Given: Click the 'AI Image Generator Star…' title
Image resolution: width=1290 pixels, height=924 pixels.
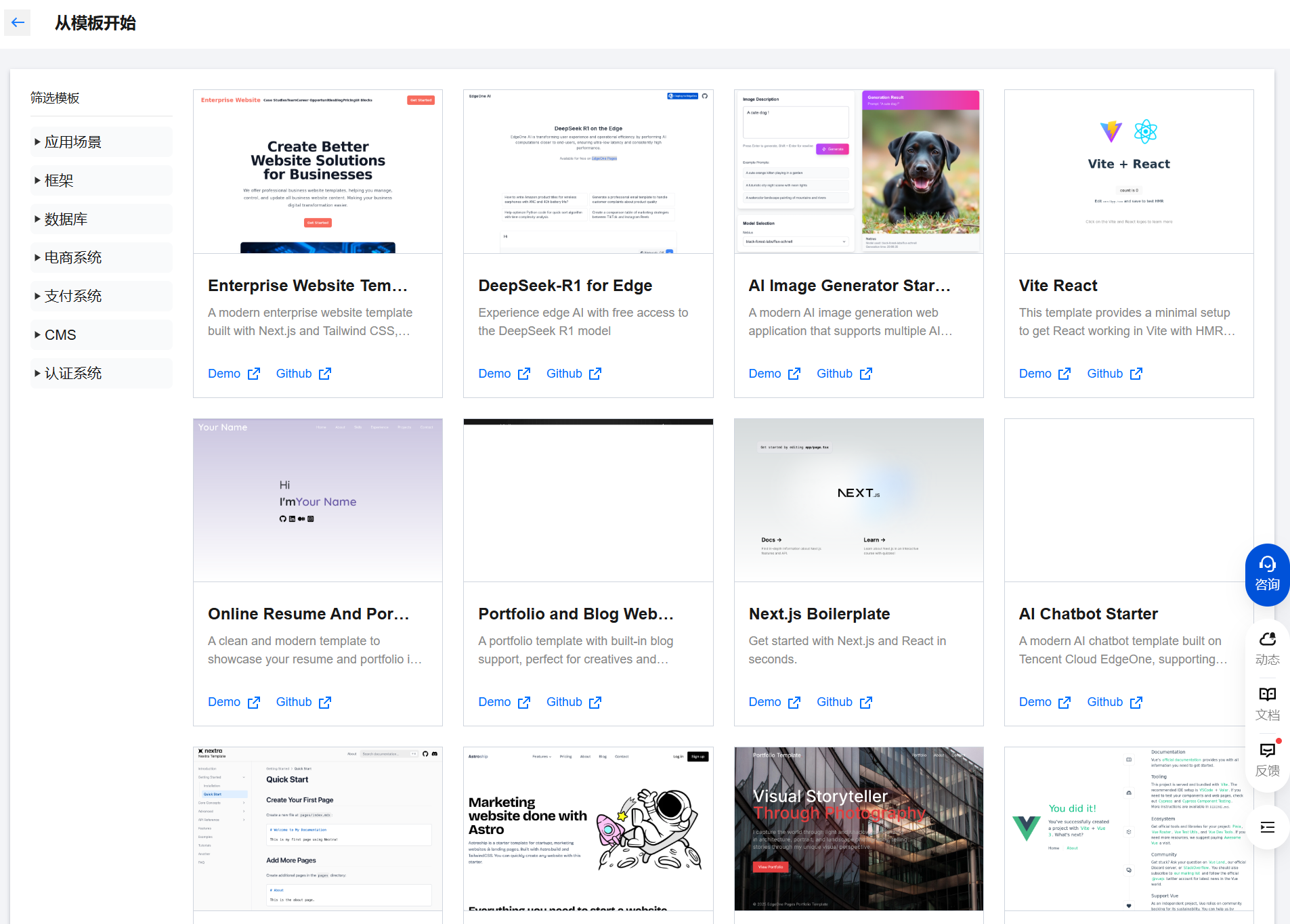Looking at the screenshot, I should 849,286.
